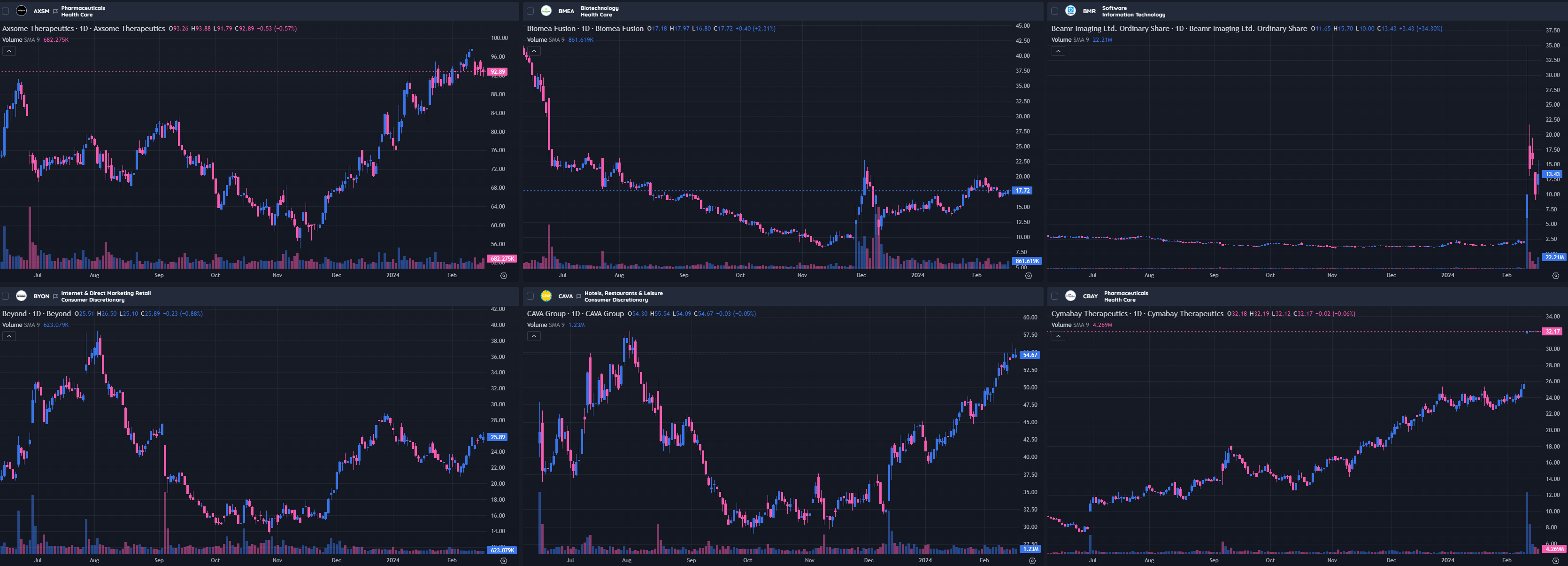Click the CAVA Group logo icon
The width and height of the screenshot is (1568, 566).
click(546, 296)
